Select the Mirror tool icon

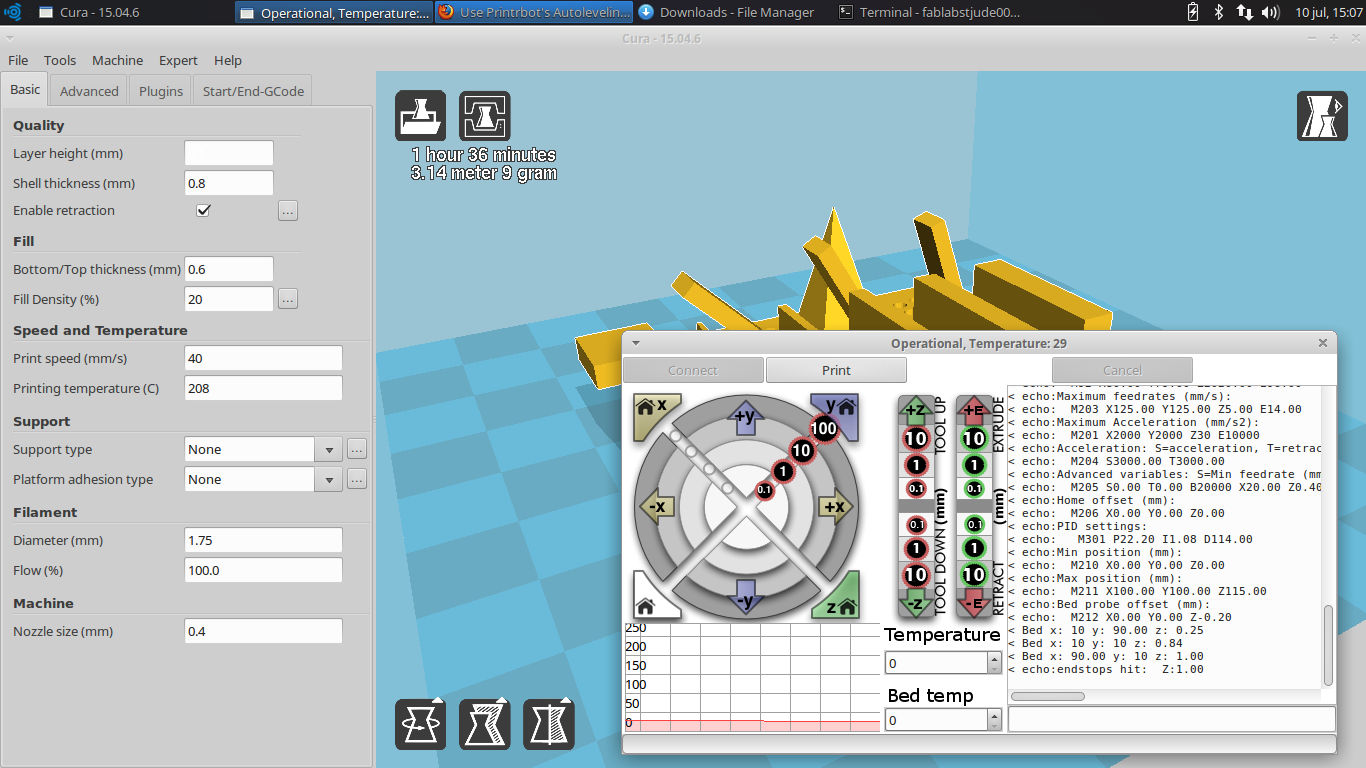[x=549, y=724]
